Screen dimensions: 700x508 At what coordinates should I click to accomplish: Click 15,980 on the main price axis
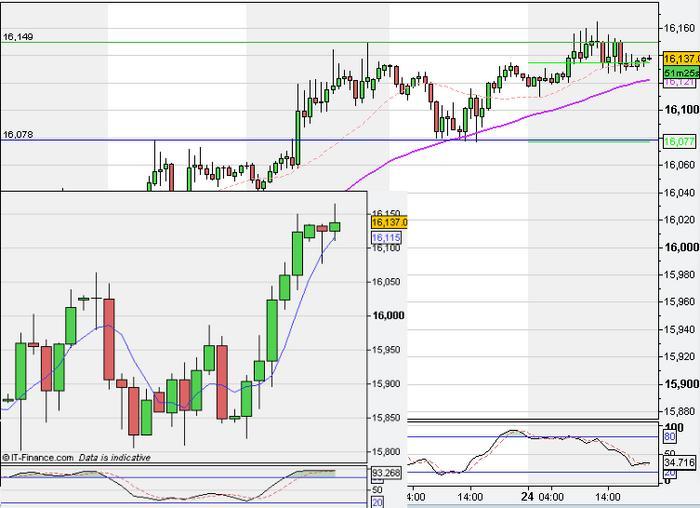point(679,275)
